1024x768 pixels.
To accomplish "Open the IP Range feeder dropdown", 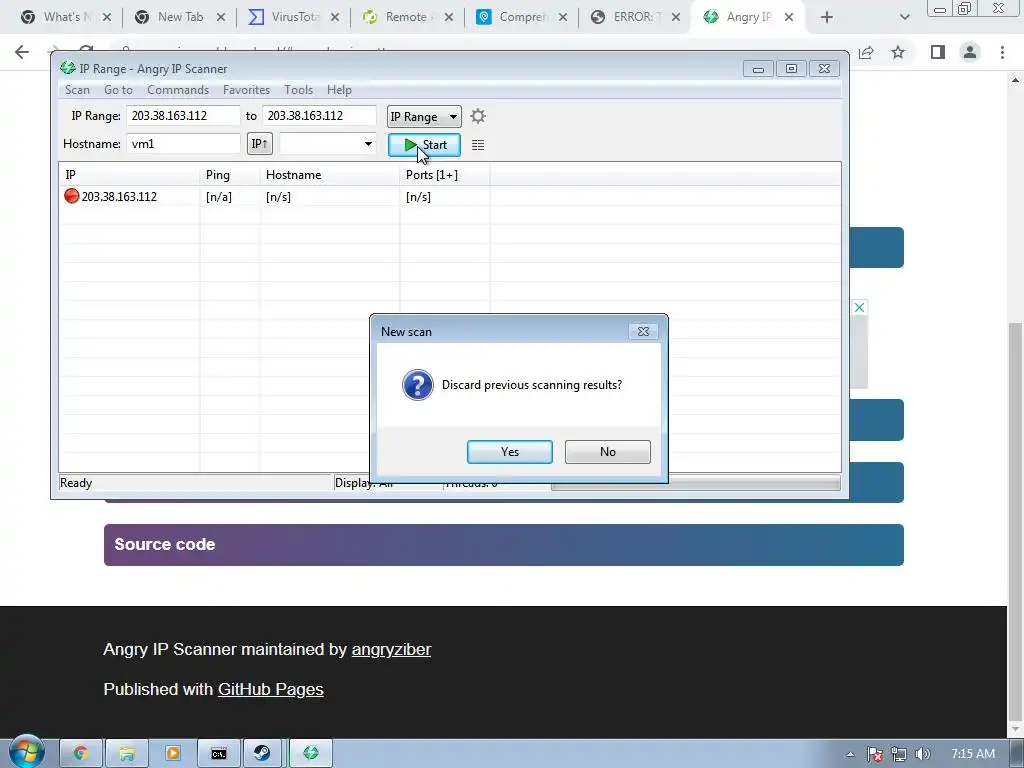I will [424, 117].
